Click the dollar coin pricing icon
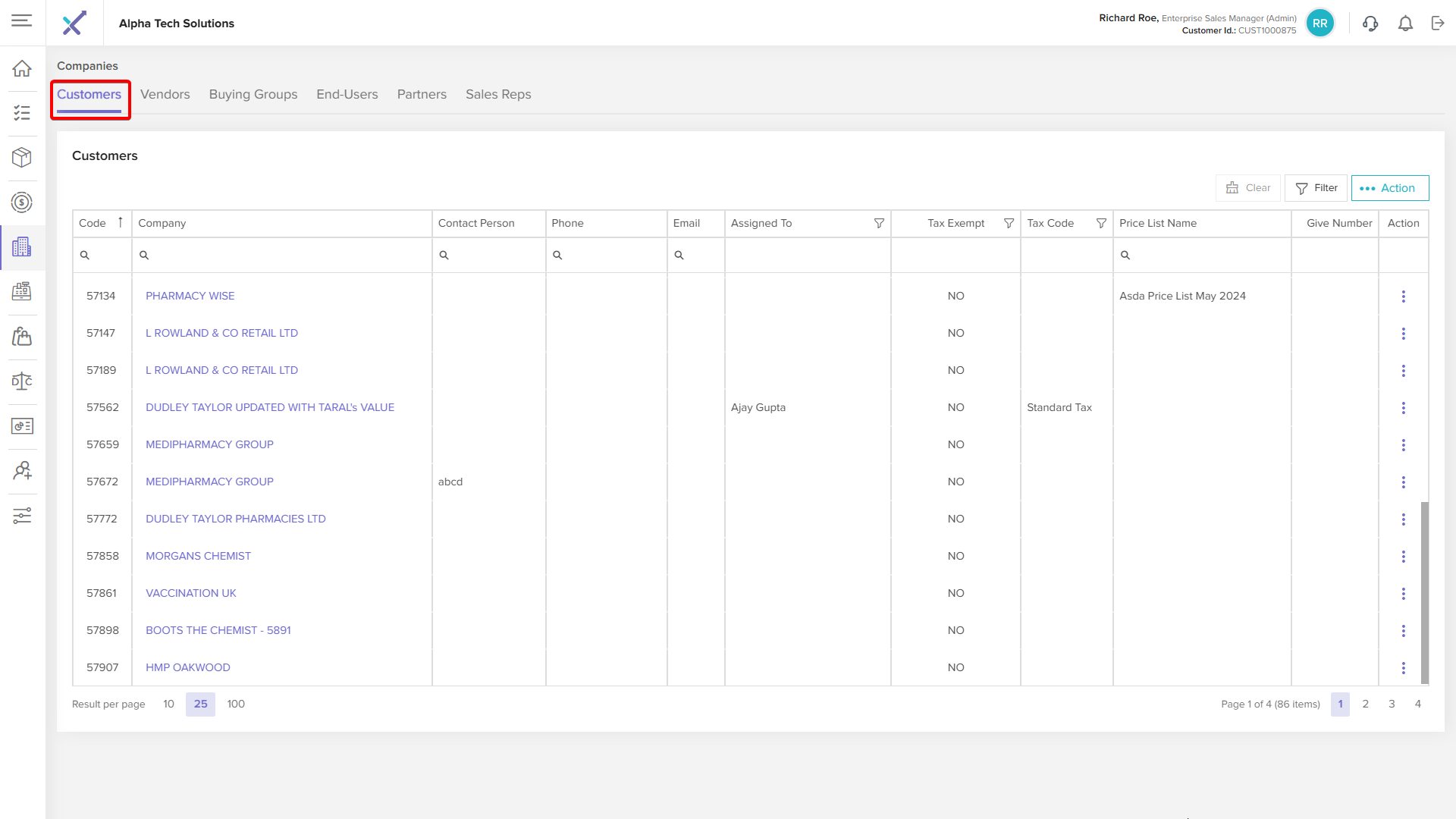This screenshot has height=819, width=1456. click(x=22, y=202)
